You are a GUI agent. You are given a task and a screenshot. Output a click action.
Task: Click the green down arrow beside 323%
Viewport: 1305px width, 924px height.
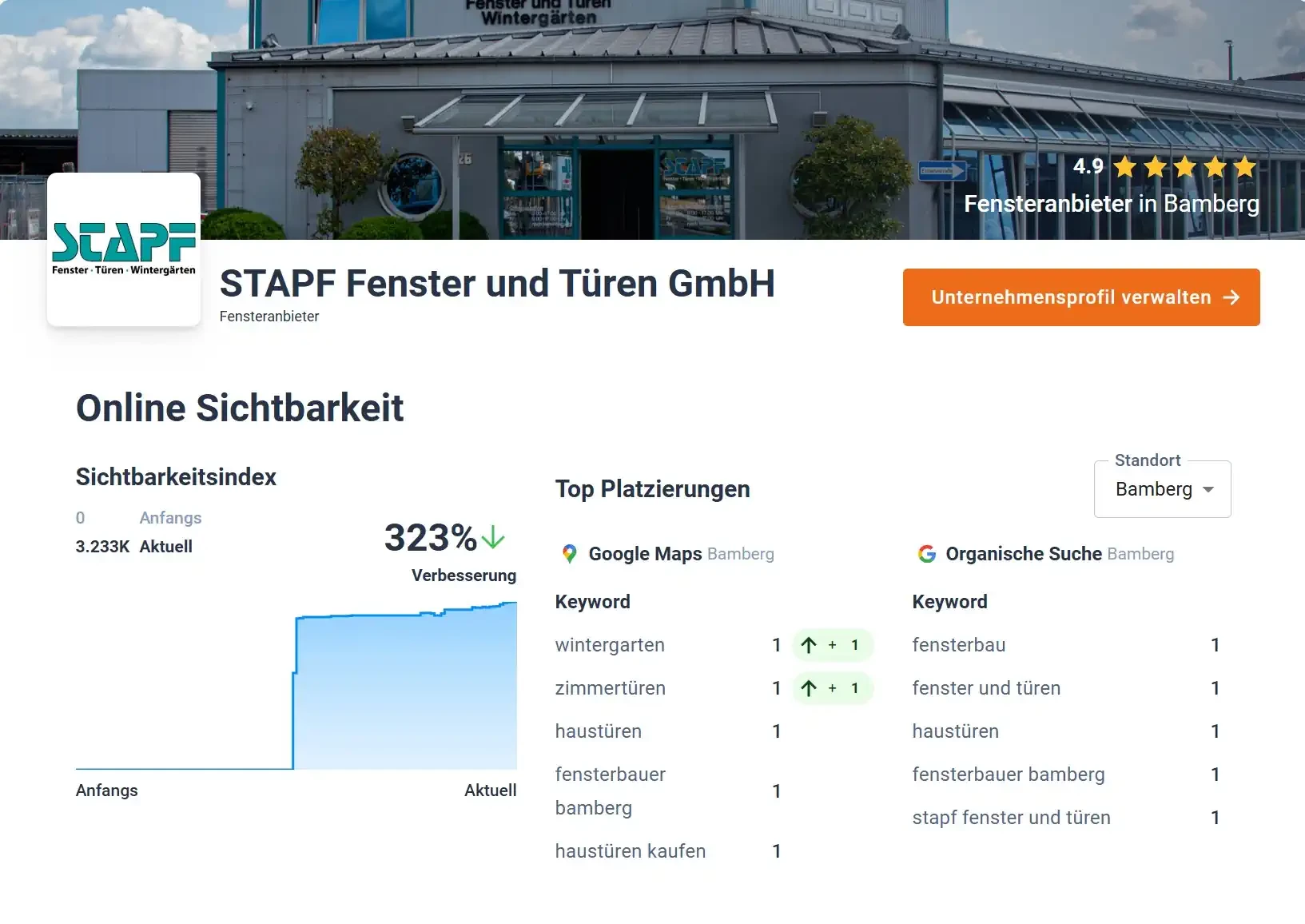494,537
